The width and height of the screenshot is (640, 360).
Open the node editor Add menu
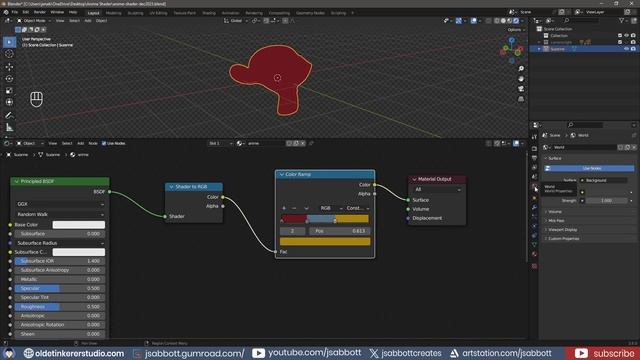tap(80, 143)
